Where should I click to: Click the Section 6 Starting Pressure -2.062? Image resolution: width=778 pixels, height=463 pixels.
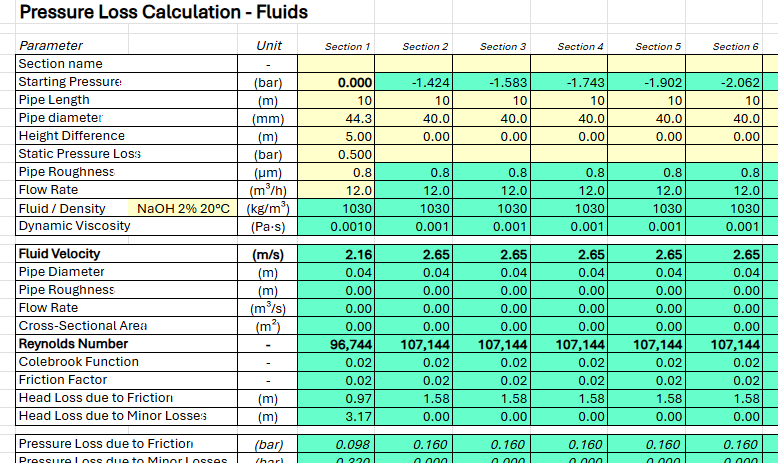click(x=723, y=82)
